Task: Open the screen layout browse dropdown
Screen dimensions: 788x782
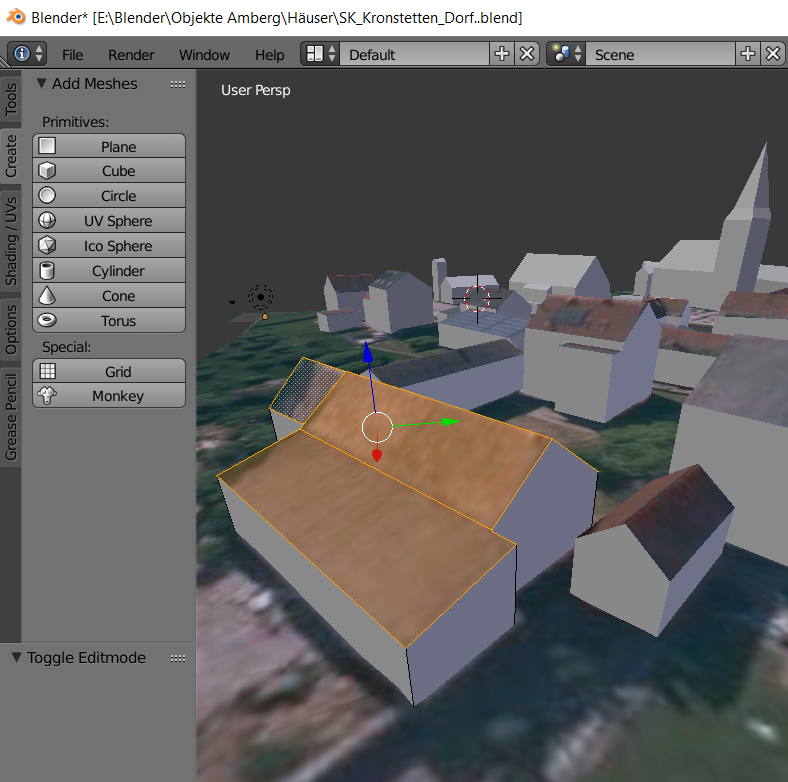Action: click(x=321, y=54)
